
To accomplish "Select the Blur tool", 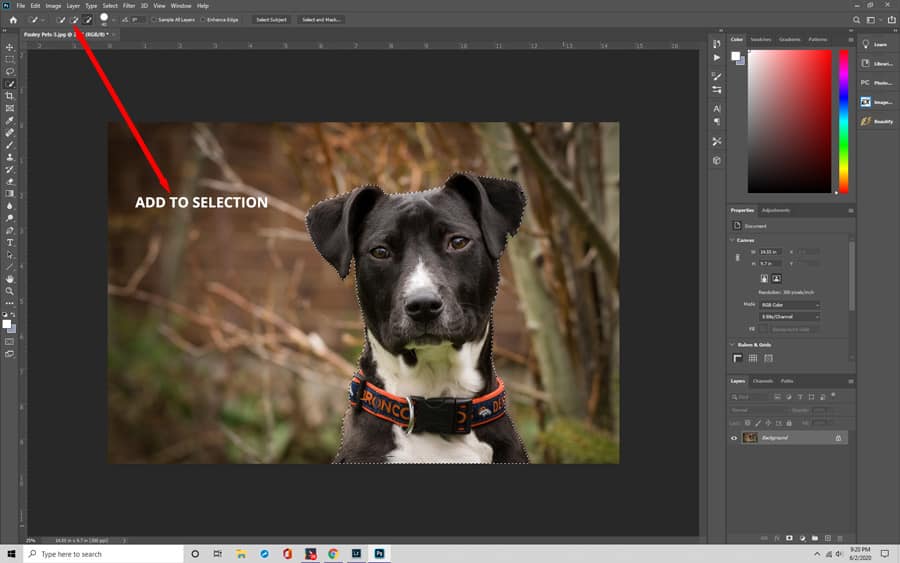I will click(x=10, y=205).
